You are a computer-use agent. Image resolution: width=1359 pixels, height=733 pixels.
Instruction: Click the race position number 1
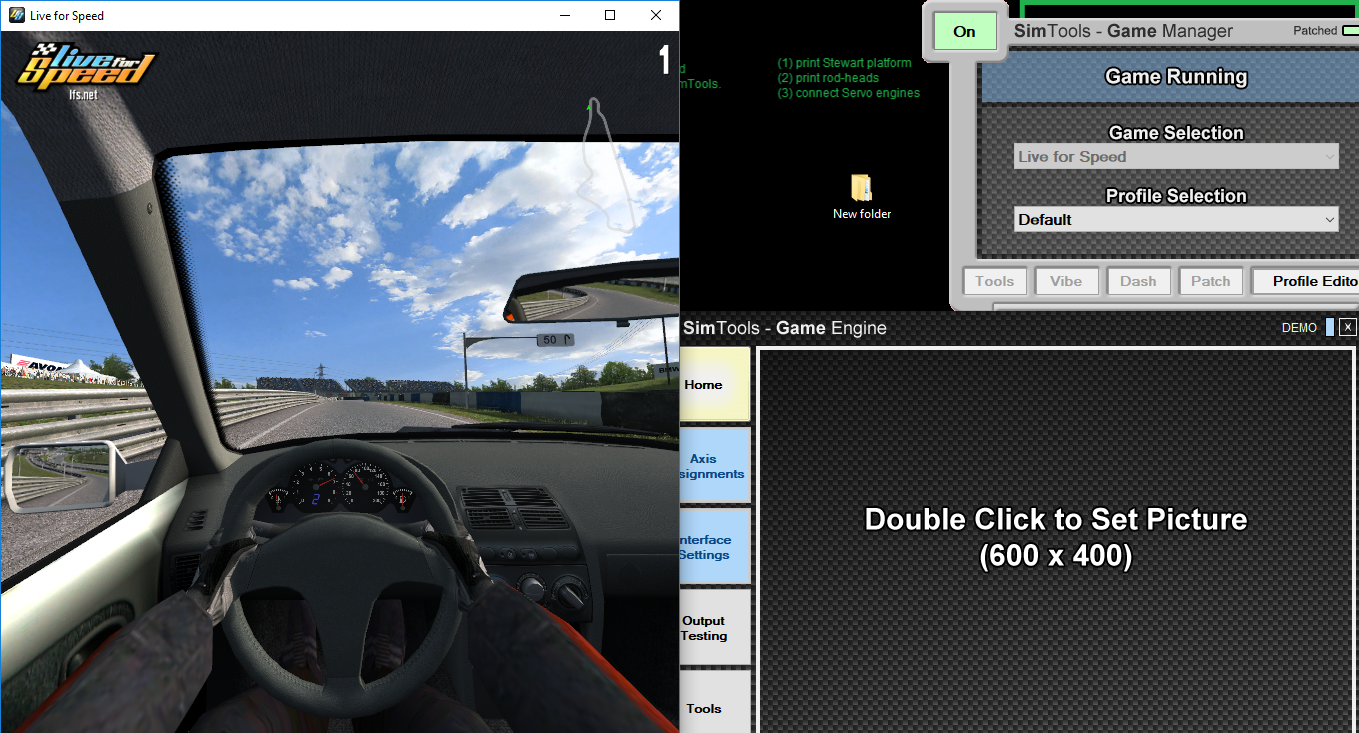click(664, 61)
